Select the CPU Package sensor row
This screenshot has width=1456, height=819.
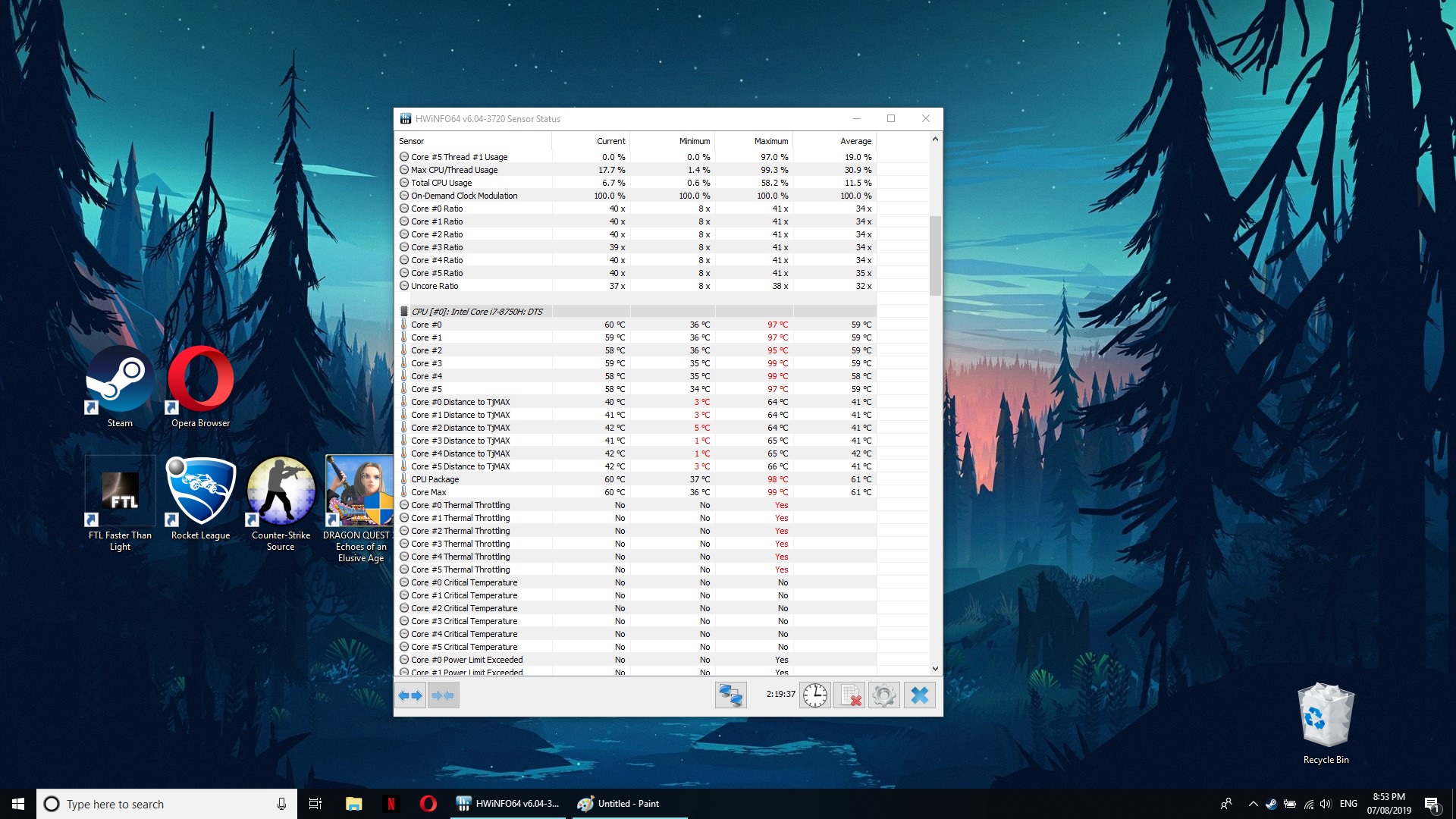pos(435,479)
